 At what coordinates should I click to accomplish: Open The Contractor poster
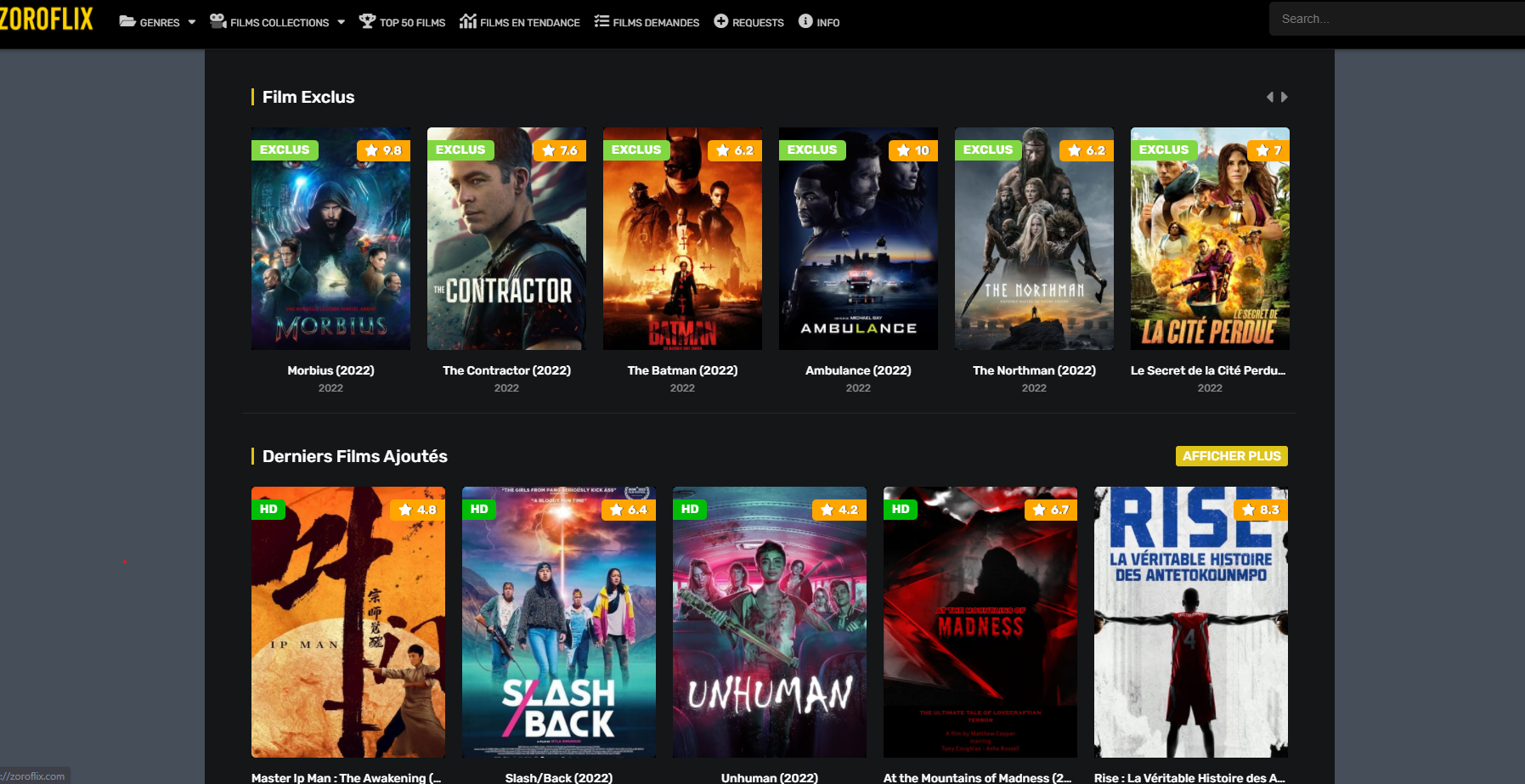pos(506,239)
